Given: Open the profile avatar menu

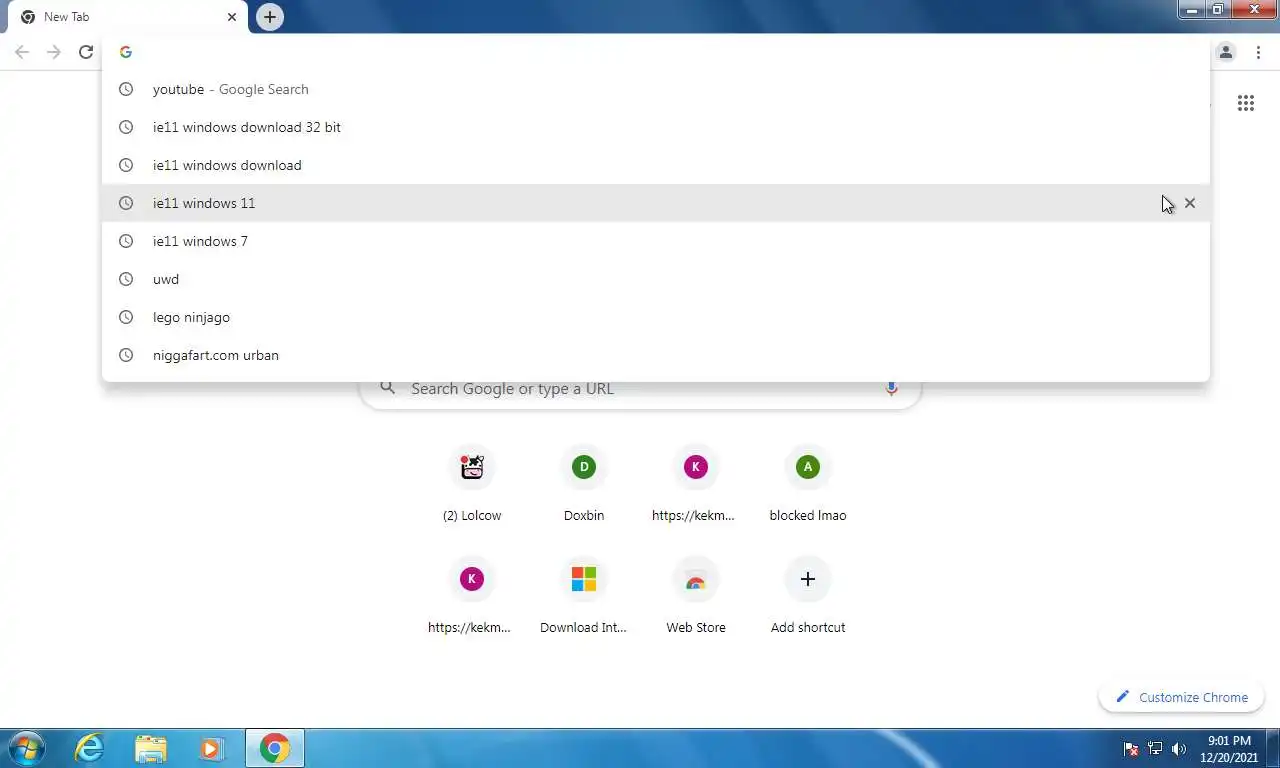Looking at the screenshot, I should [x=1226, y=52].
